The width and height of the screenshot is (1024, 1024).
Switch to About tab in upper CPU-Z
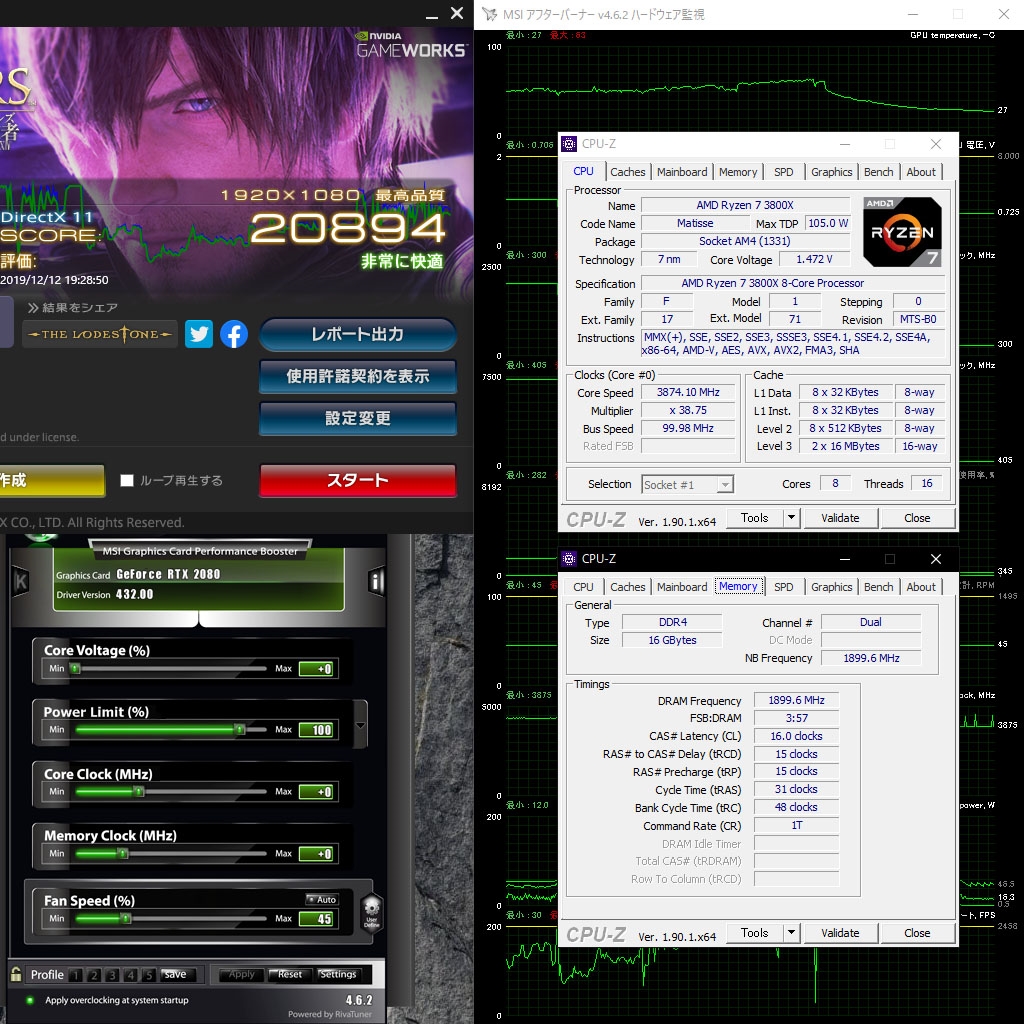pyautogui.click(x=921, y=172)
